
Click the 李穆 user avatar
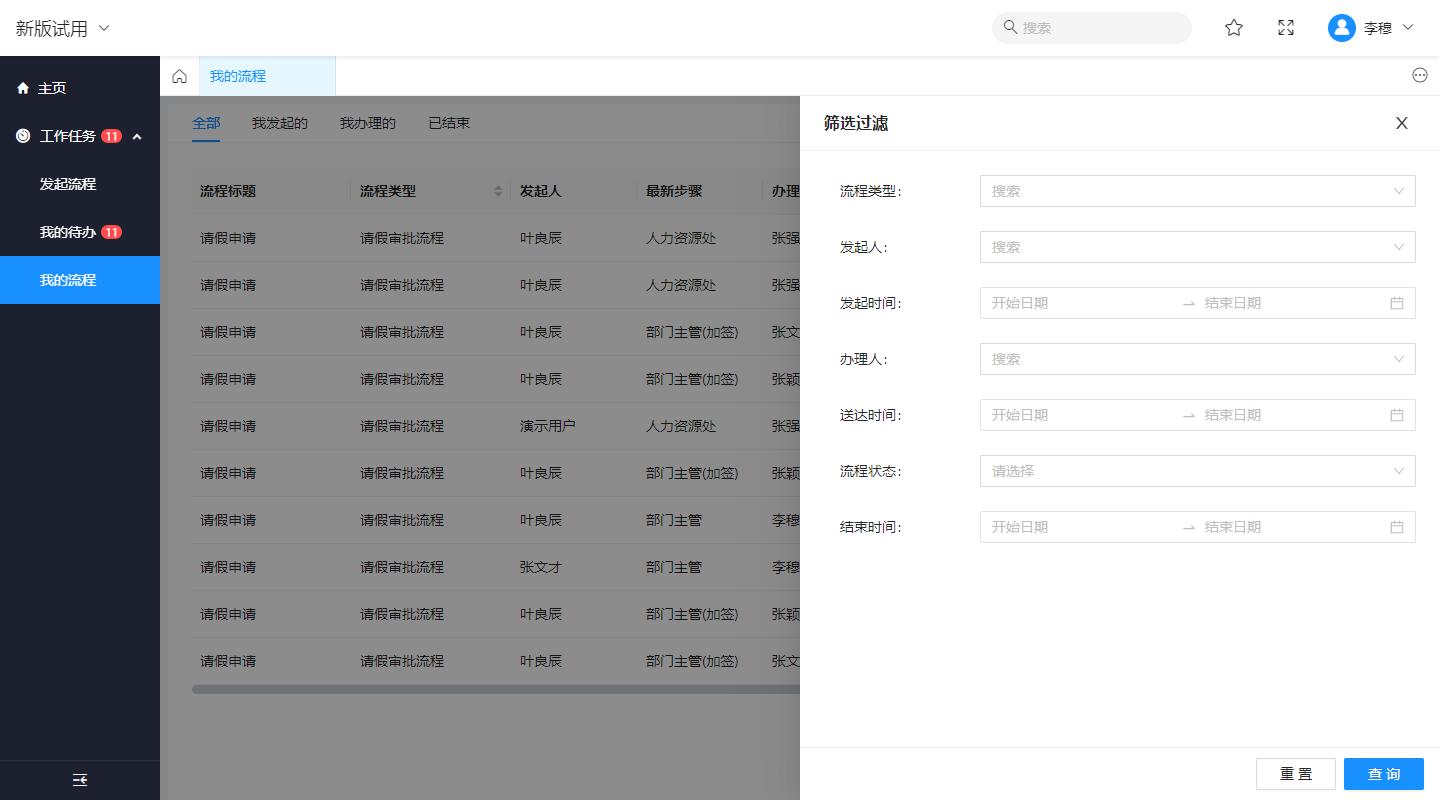(x=1341, y=28)
